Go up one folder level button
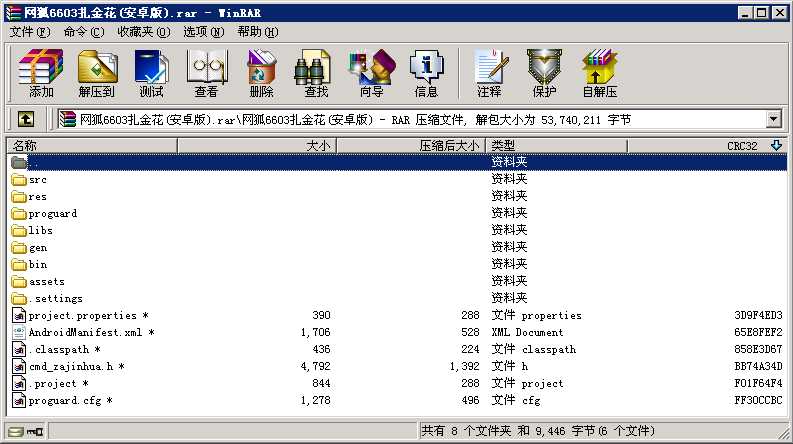The width and height of the screenshot is (793, 444). pos(26,119)
